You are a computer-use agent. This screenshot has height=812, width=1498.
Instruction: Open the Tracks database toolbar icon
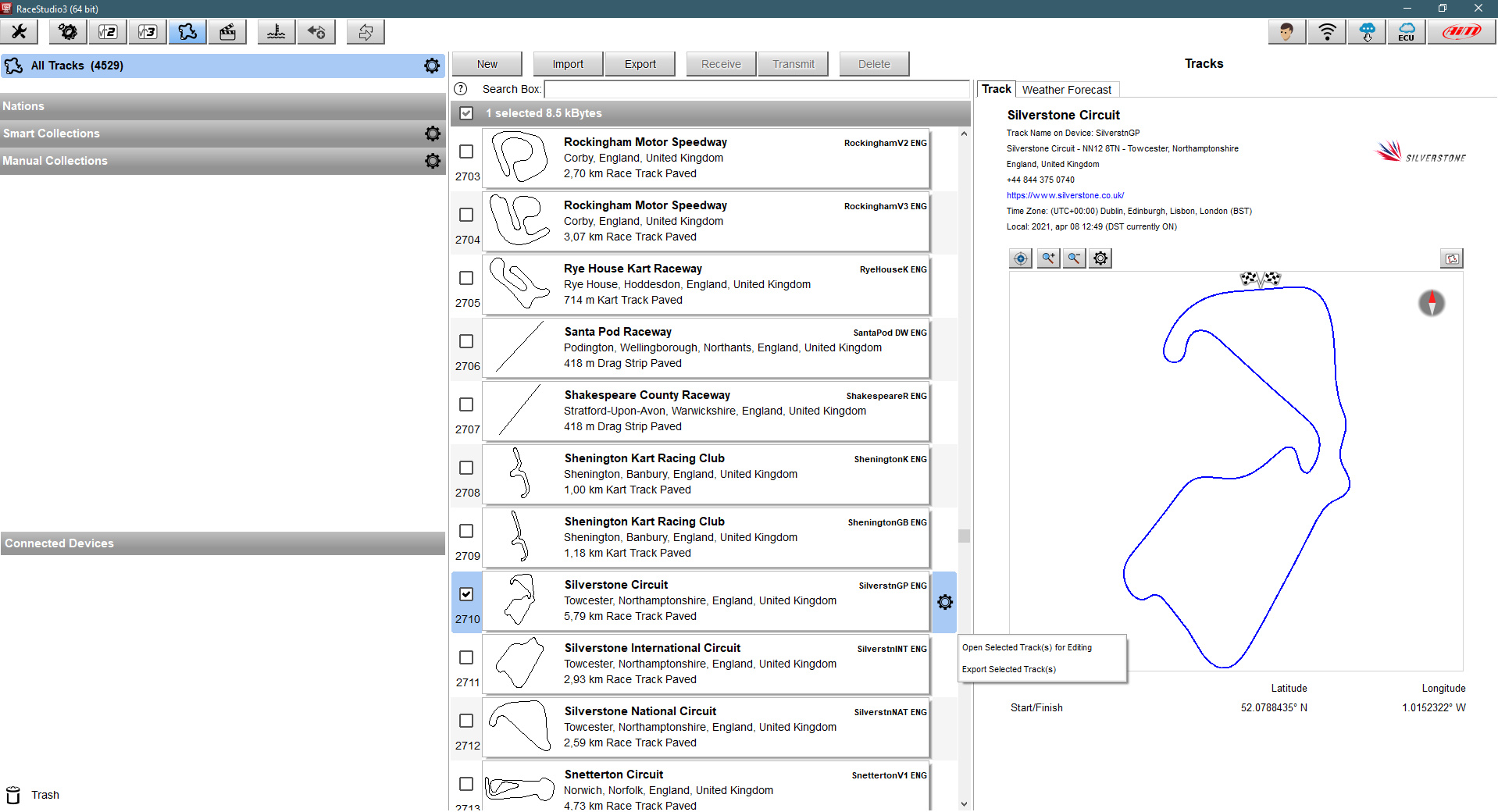coord(187,32)
